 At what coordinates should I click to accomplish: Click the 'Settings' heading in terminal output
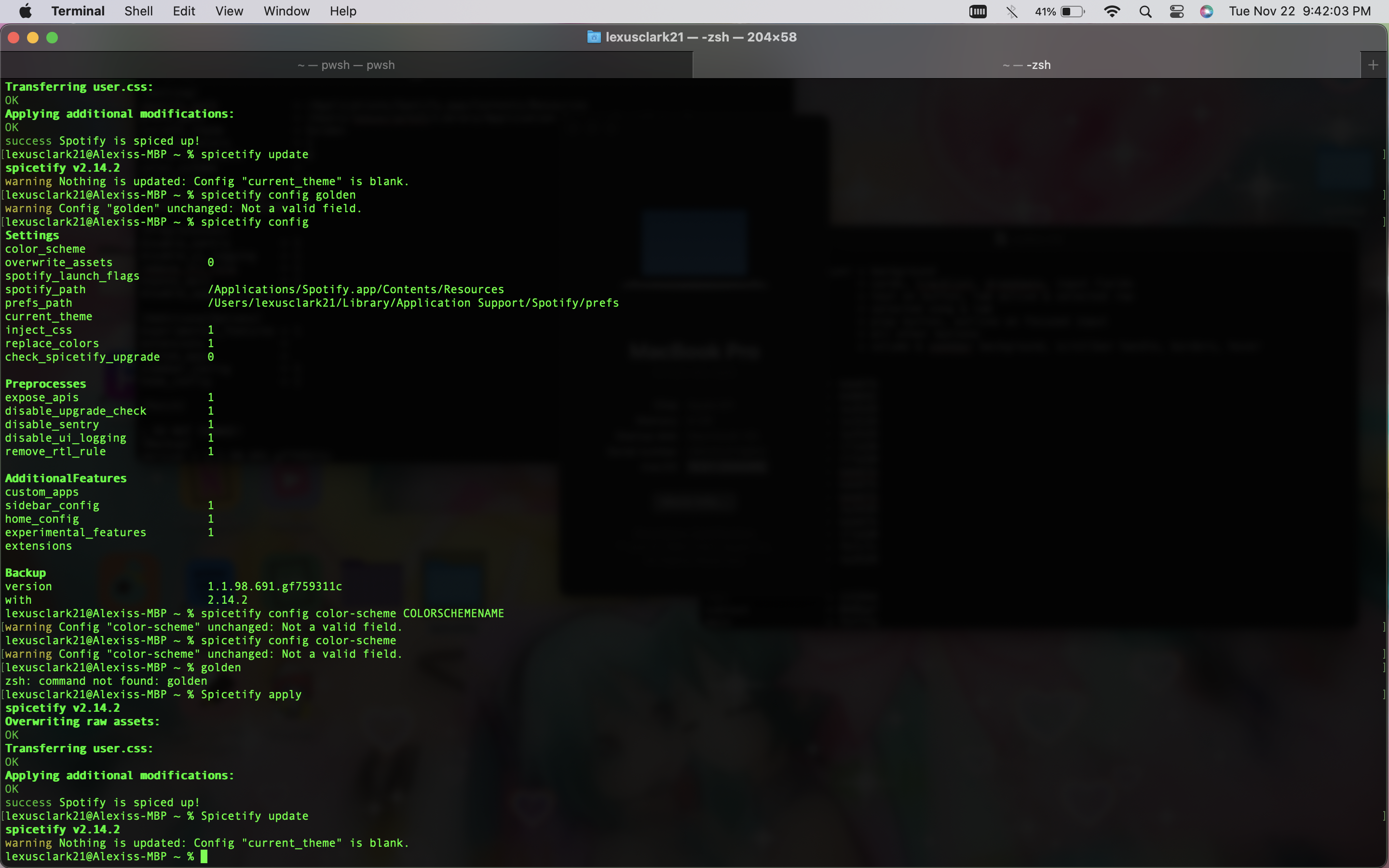pos(32,235)
